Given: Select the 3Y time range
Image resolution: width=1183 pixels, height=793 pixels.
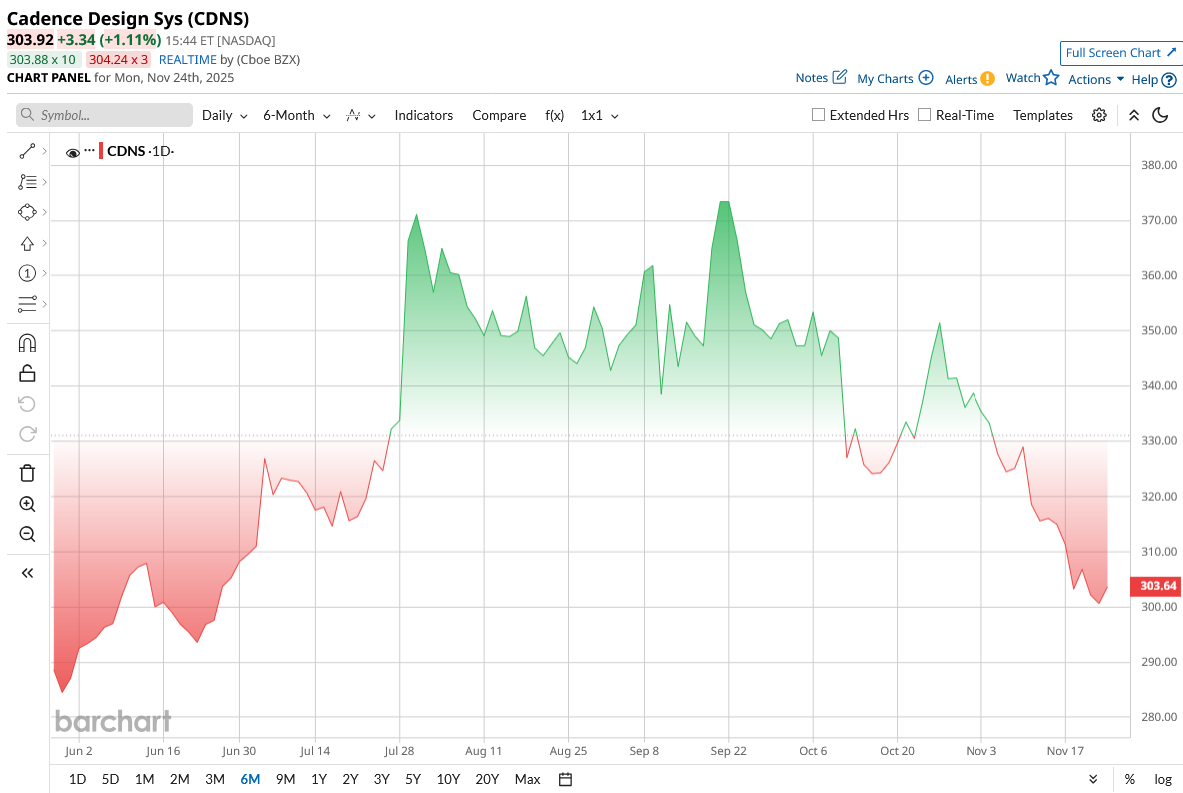Looking at the screenshot, I should pyautogui.click(x=382, y=779).
